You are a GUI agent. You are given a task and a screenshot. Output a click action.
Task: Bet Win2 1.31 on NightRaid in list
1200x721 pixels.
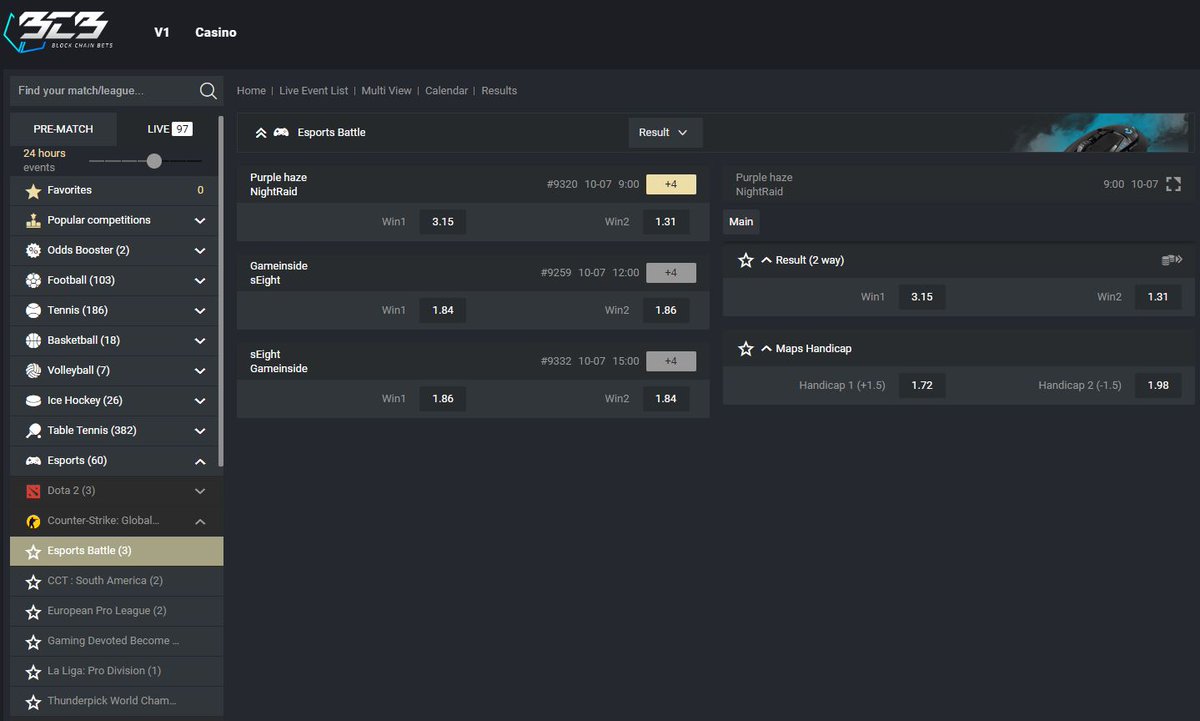[666, 222]
